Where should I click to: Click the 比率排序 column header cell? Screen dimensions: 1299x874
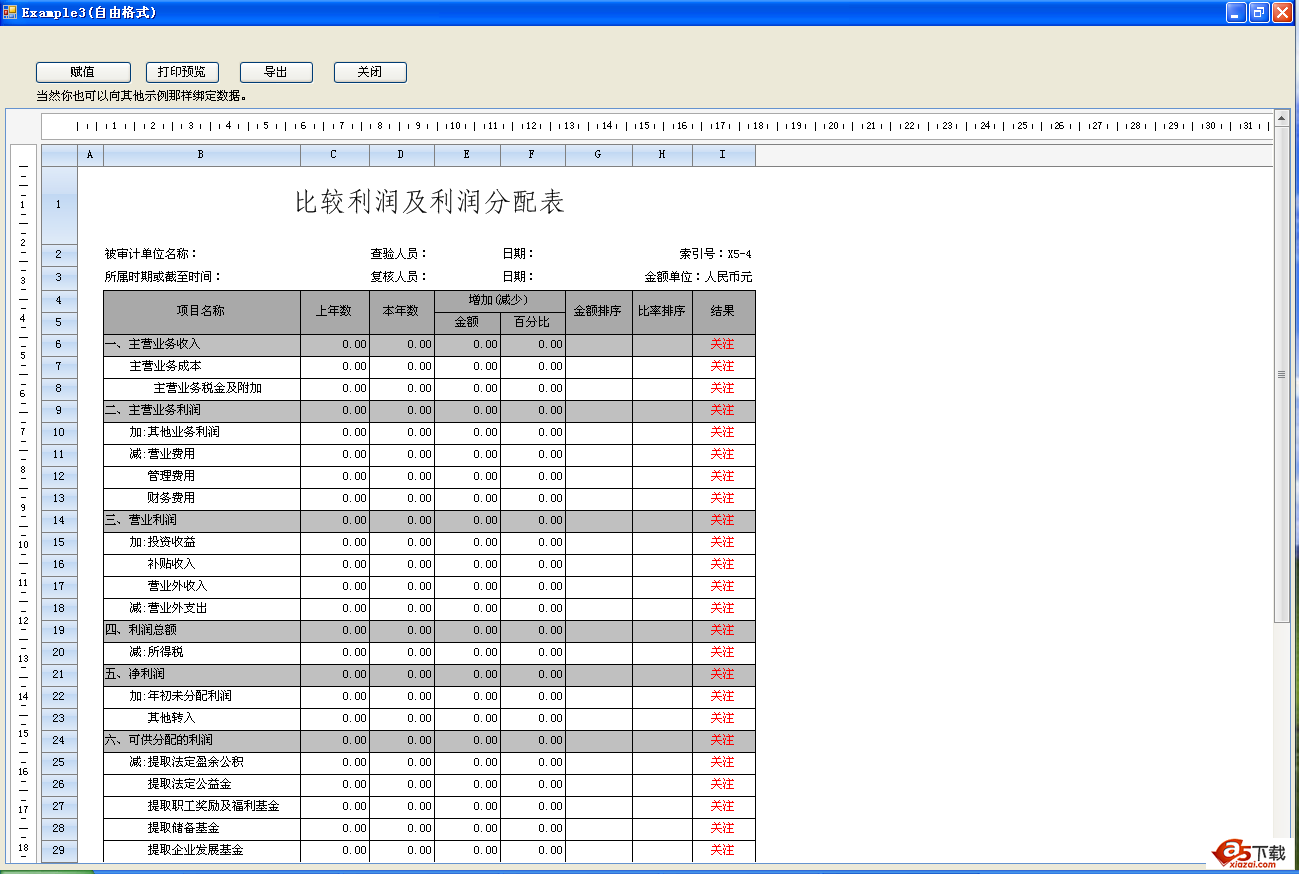661,312
